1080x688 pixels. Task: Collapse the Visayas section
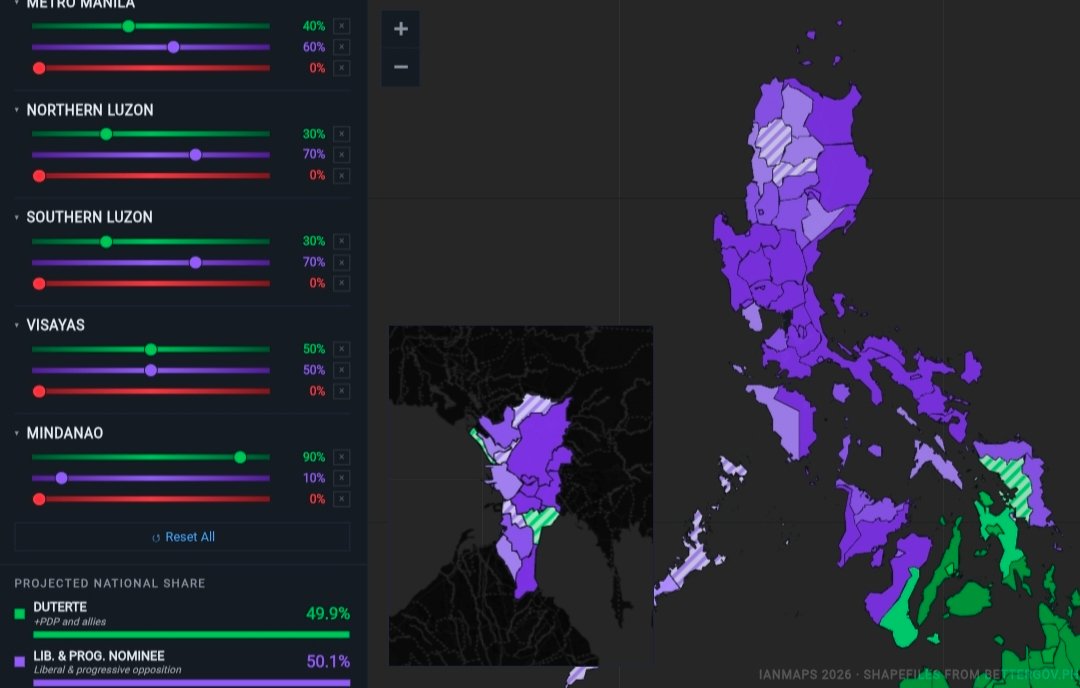(x=17, y=325)
